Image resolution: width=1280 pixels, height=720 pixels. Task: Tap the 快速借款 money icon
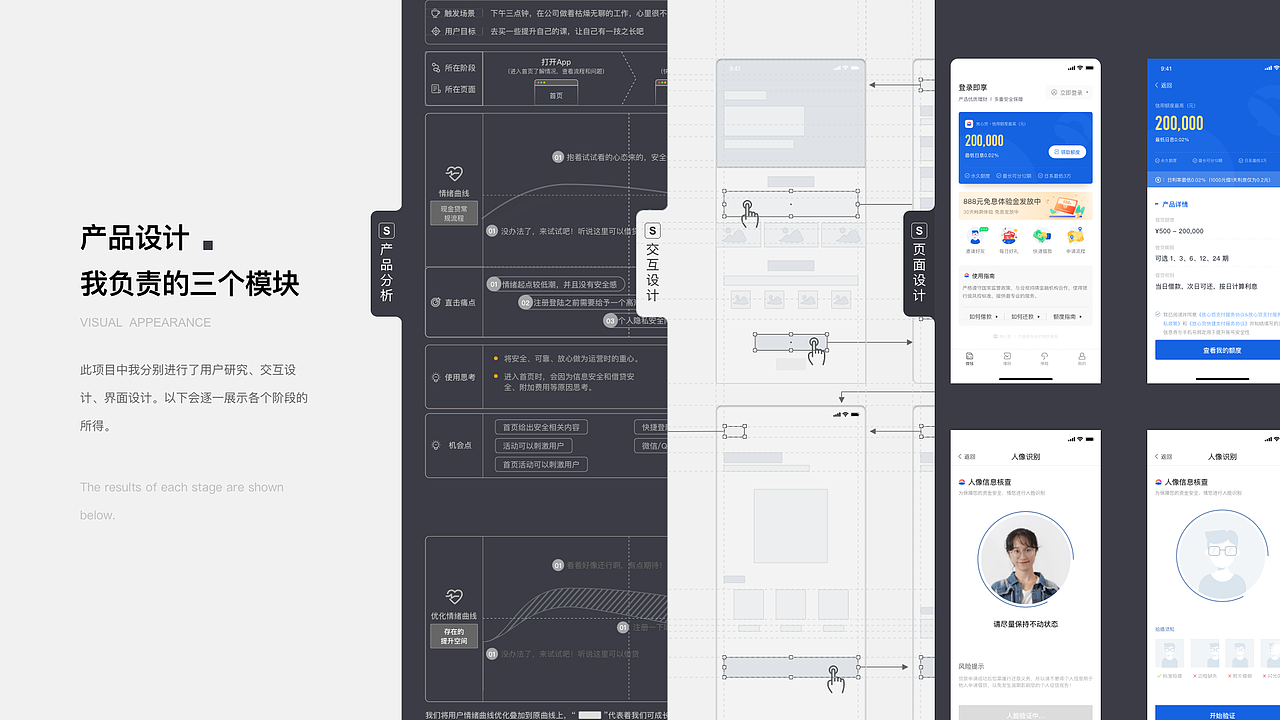click(1042, 237)
